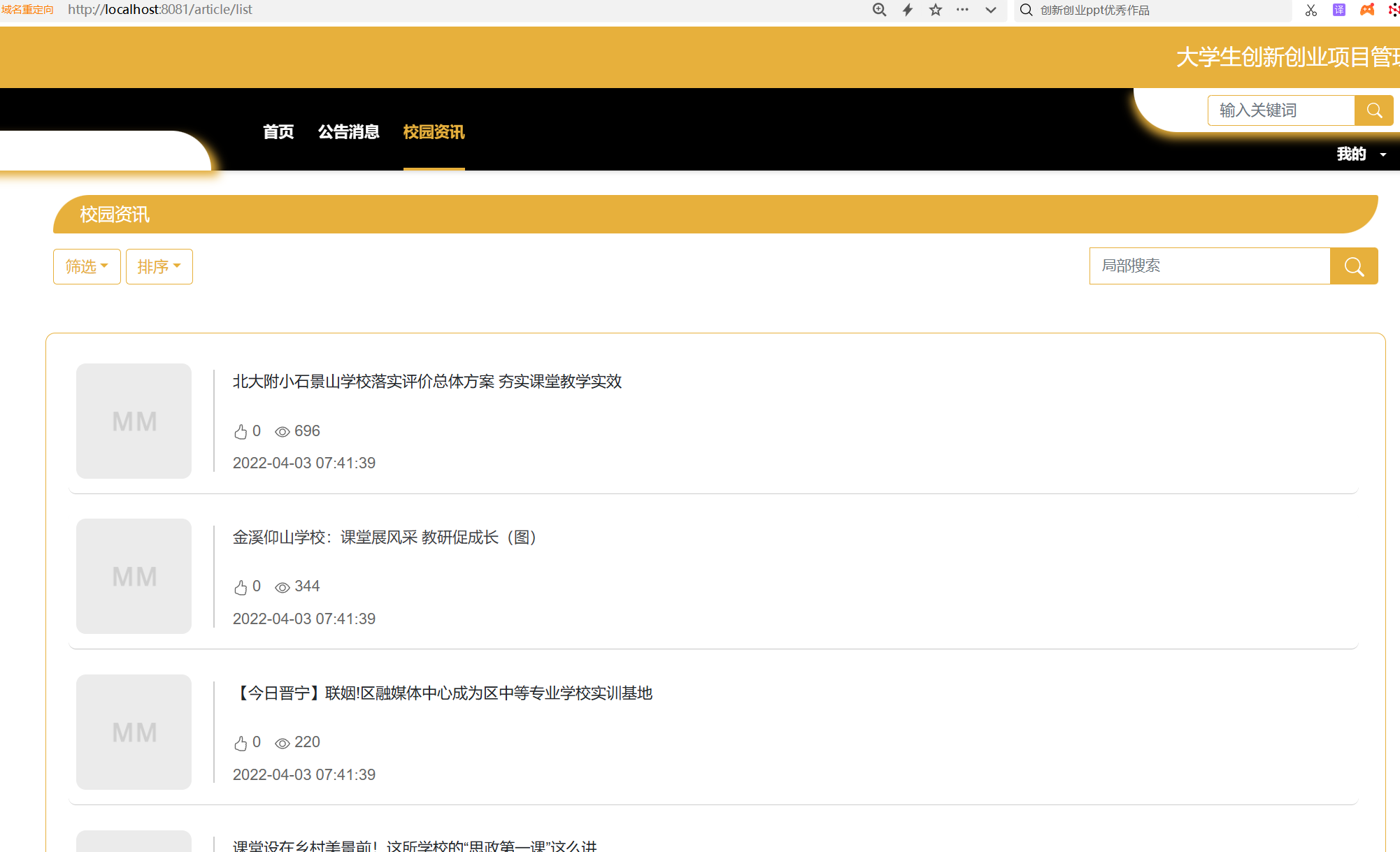Click the eye view icon beside 344
The height and width of the screenshot is (852, 1400).
(283, 587)
